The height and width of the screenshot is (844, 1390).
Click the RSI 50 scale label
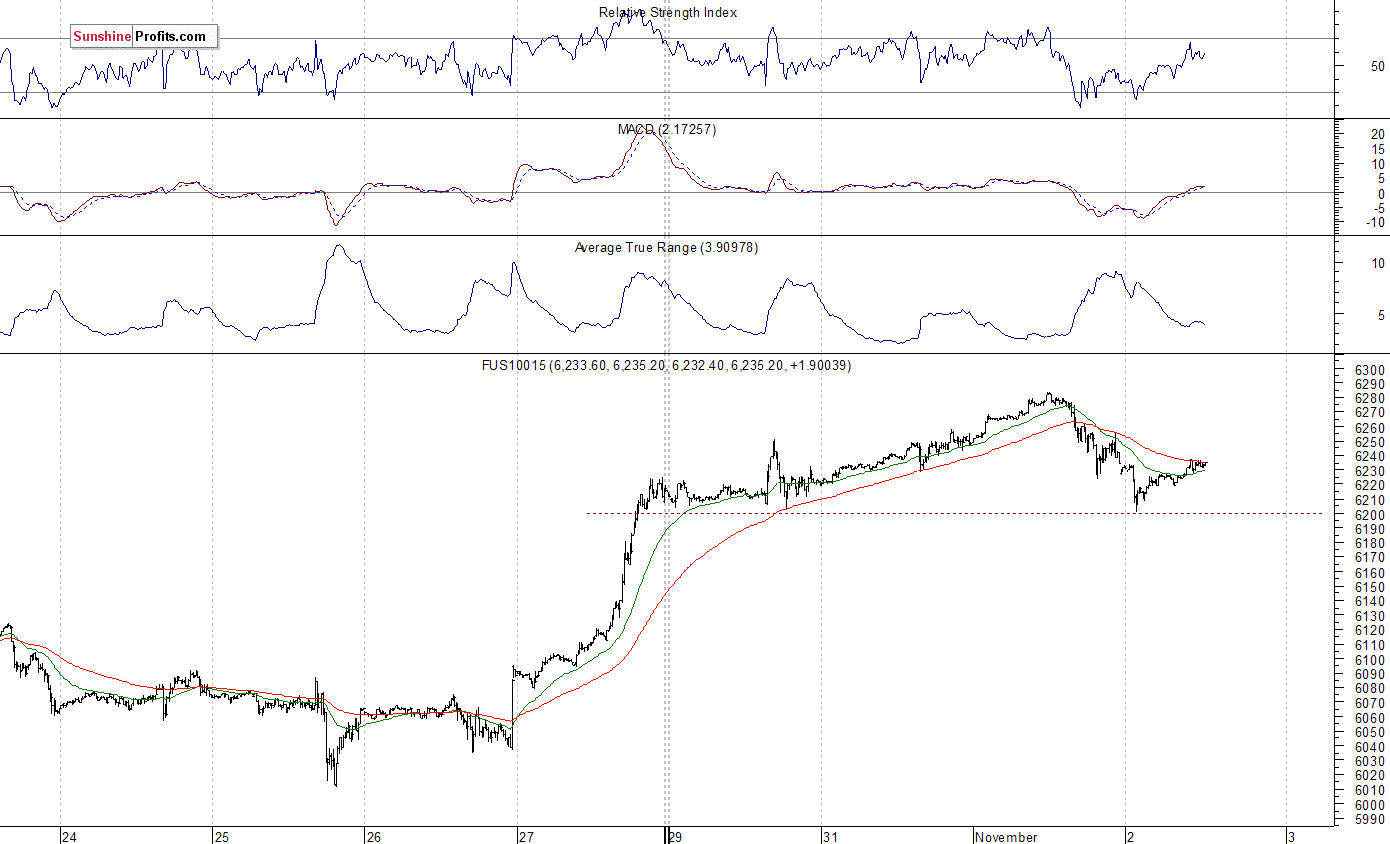click(x=1377, y=66)
